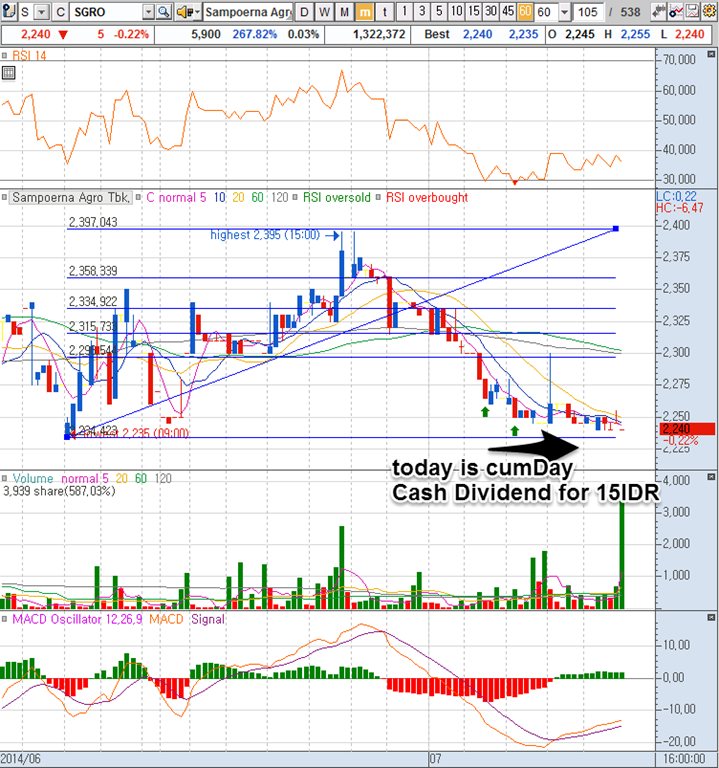Screen dimensions: 719x768
Task: Close the Volume panel via corner icon
Action: tap(711, 477)
